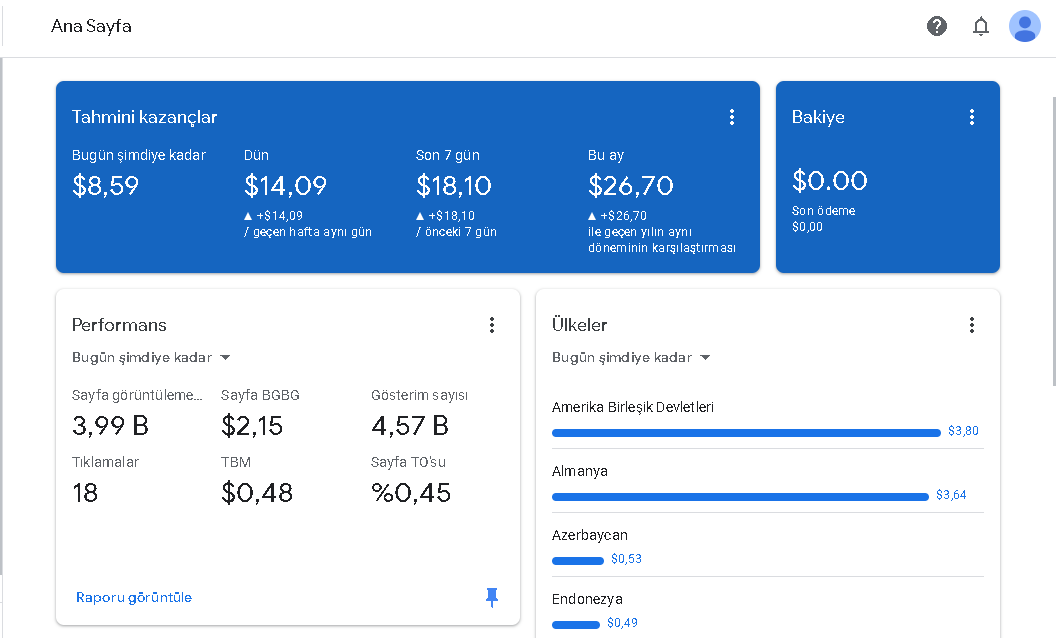This screenshot has height=638, width=1056.
Task: Open the help question mark icon
Action: coord(937,26)
